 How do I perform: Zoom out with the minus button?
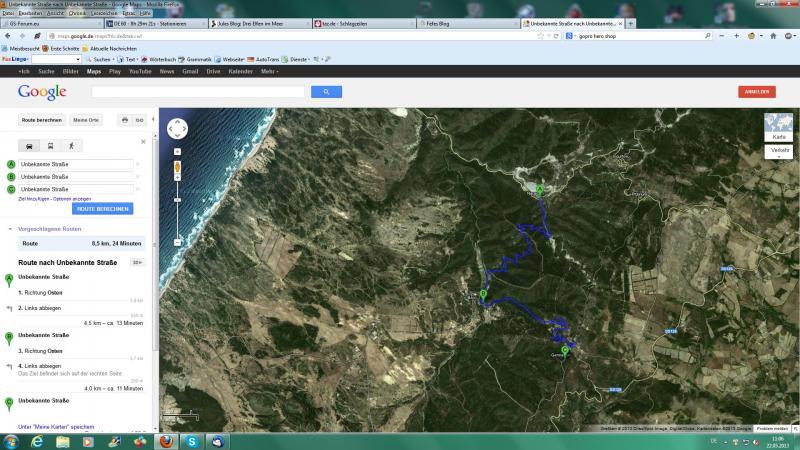(178, 241)
